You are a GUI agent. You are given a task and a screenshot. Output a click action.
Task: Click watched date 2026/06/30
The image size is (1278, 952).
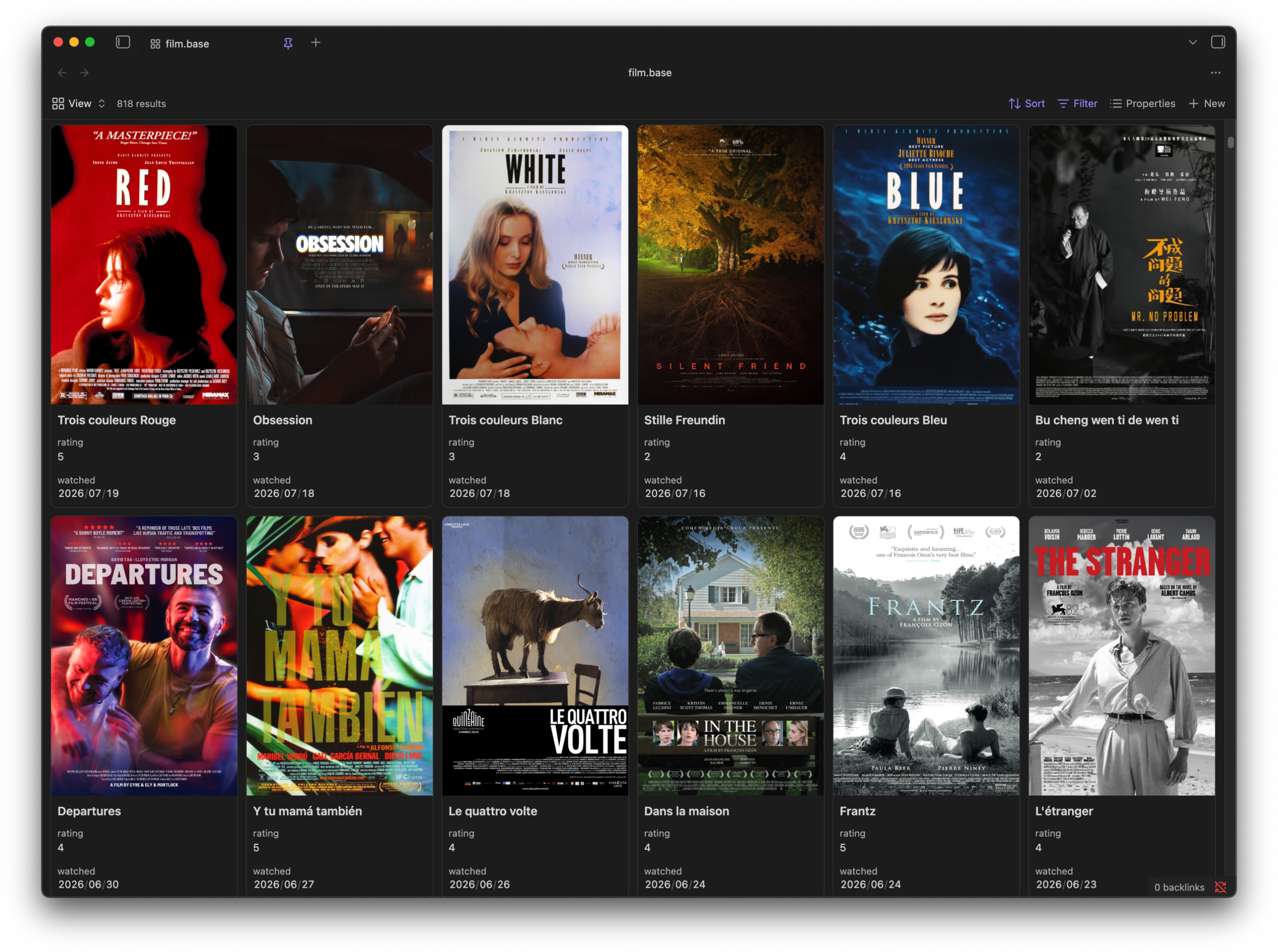coord(88,884)
